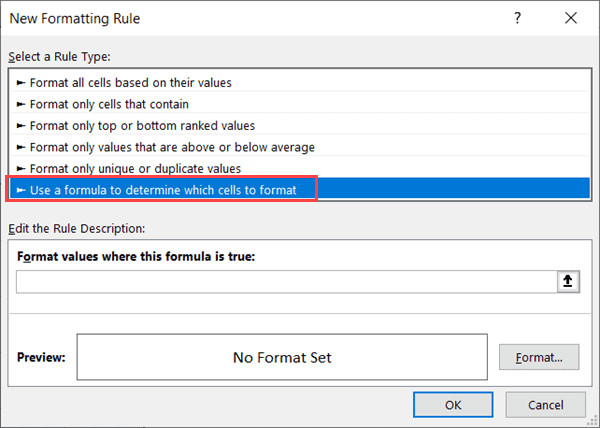Click the 'Edit the Rule Description:' label
This screenshot has height=428, width=600.
tap(77, 229)
